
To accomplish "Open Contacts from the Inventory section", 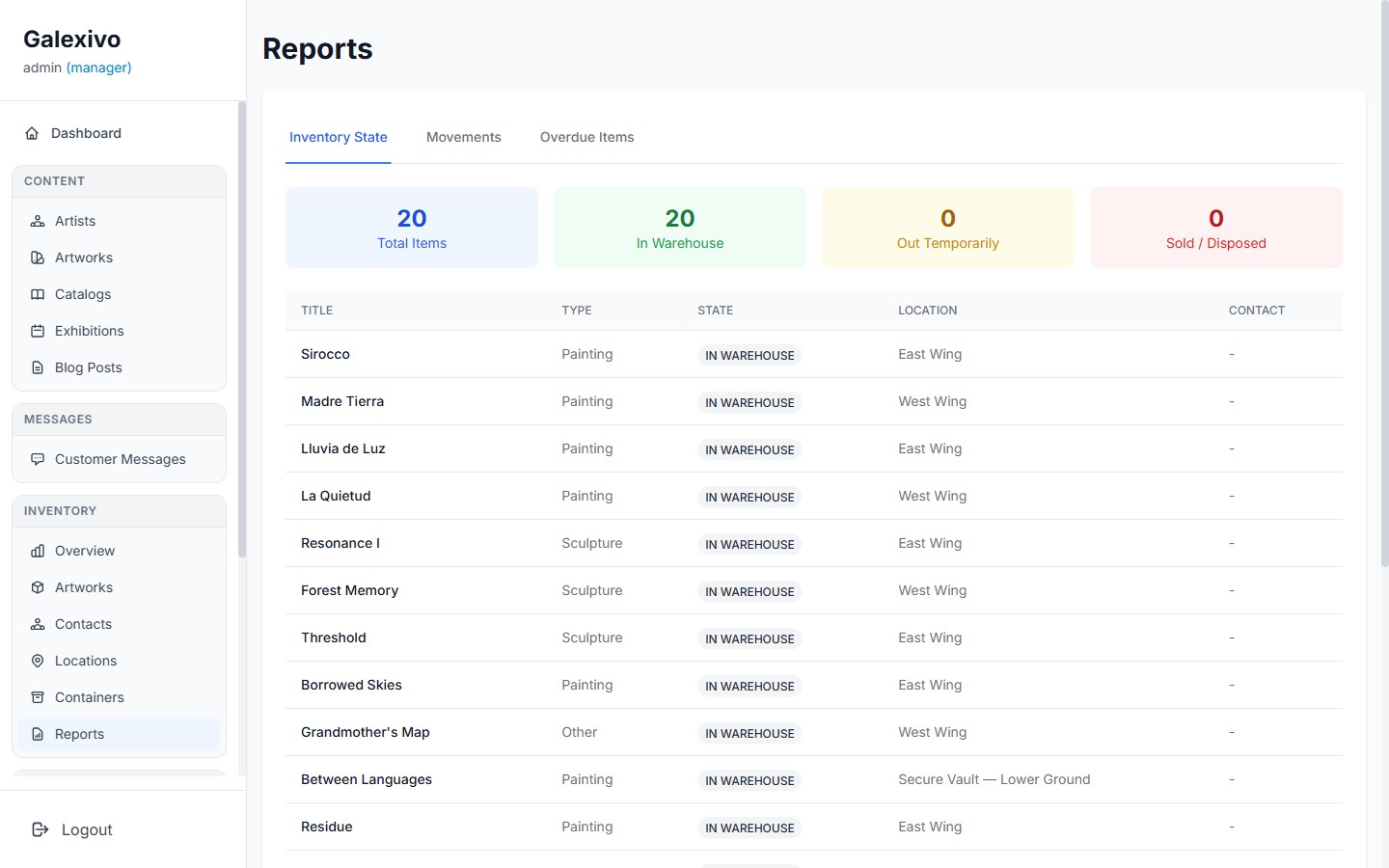I will (x=37, y=624).
